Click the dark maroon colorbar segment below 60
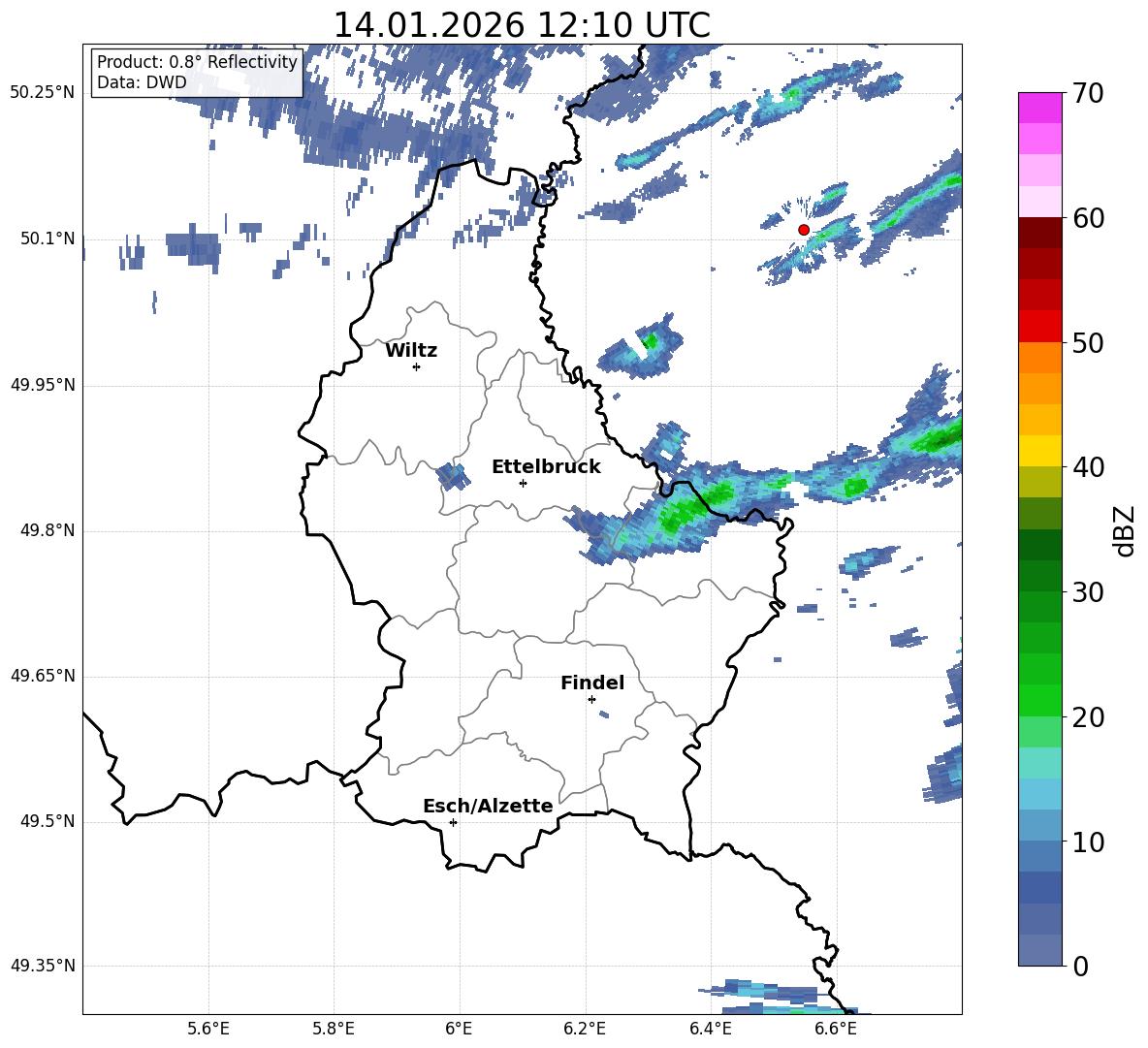This screenshot has height=1048, width=1148. [x=1039, y=233]
